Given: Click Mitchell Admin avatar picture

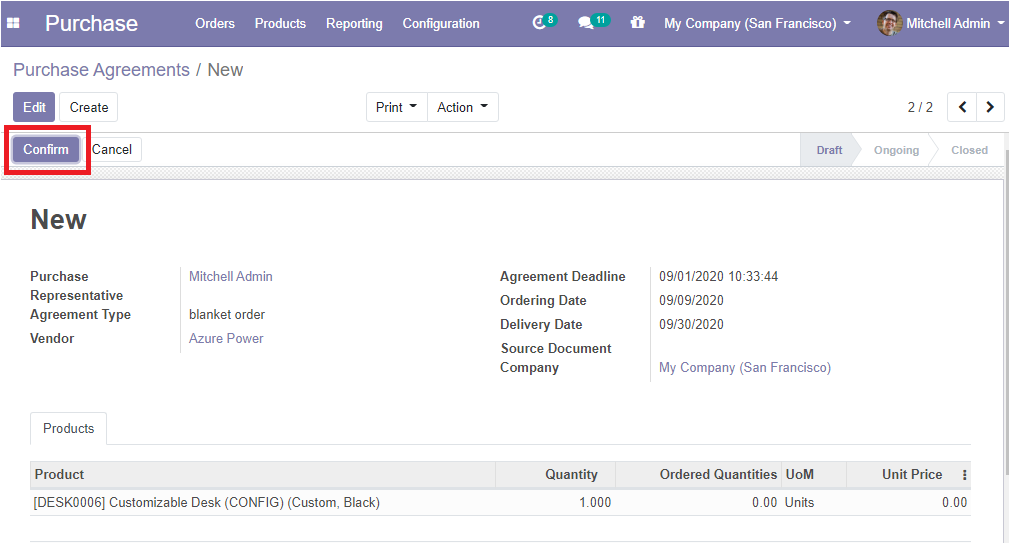Looking at the screenshot, I should click(889, 23).
